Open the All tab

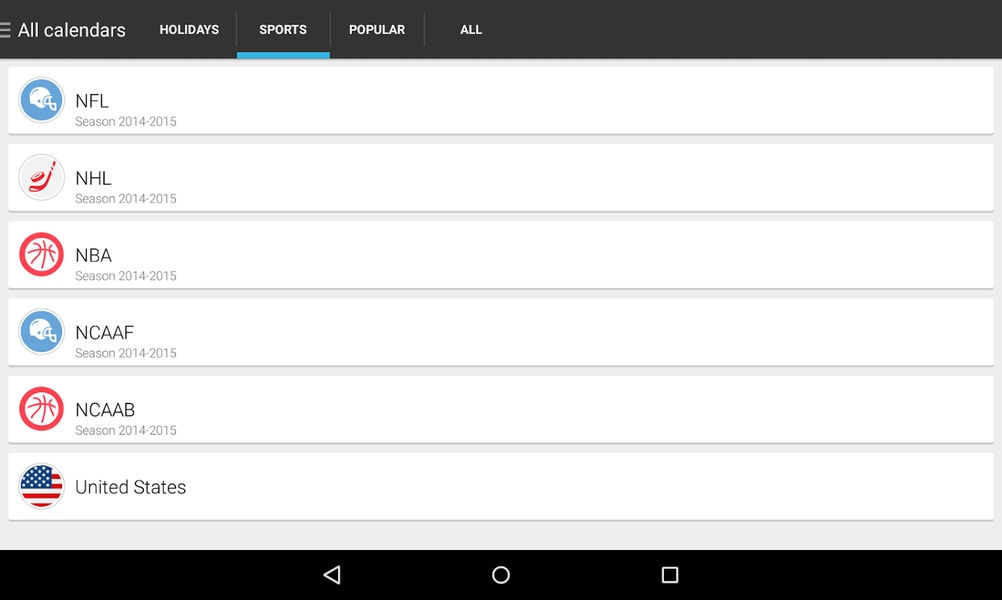[x=471, y=29]
